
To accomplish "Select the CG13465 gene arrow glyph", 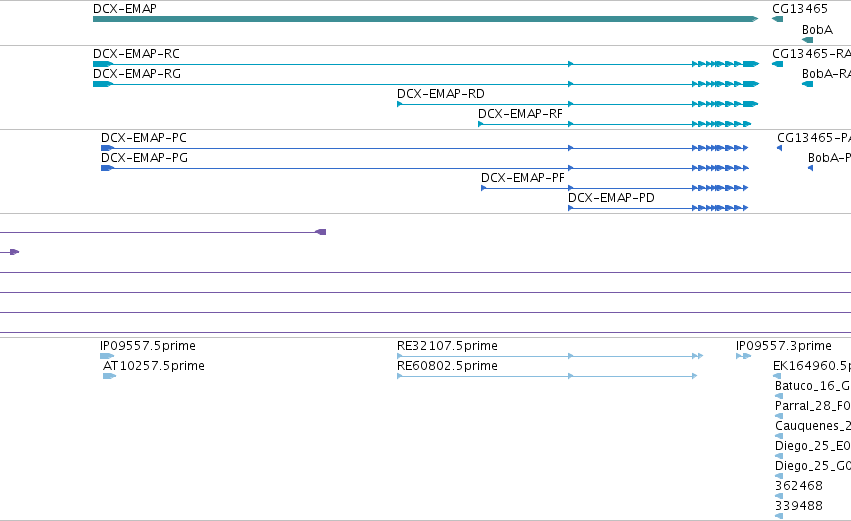I will [777, 19].
